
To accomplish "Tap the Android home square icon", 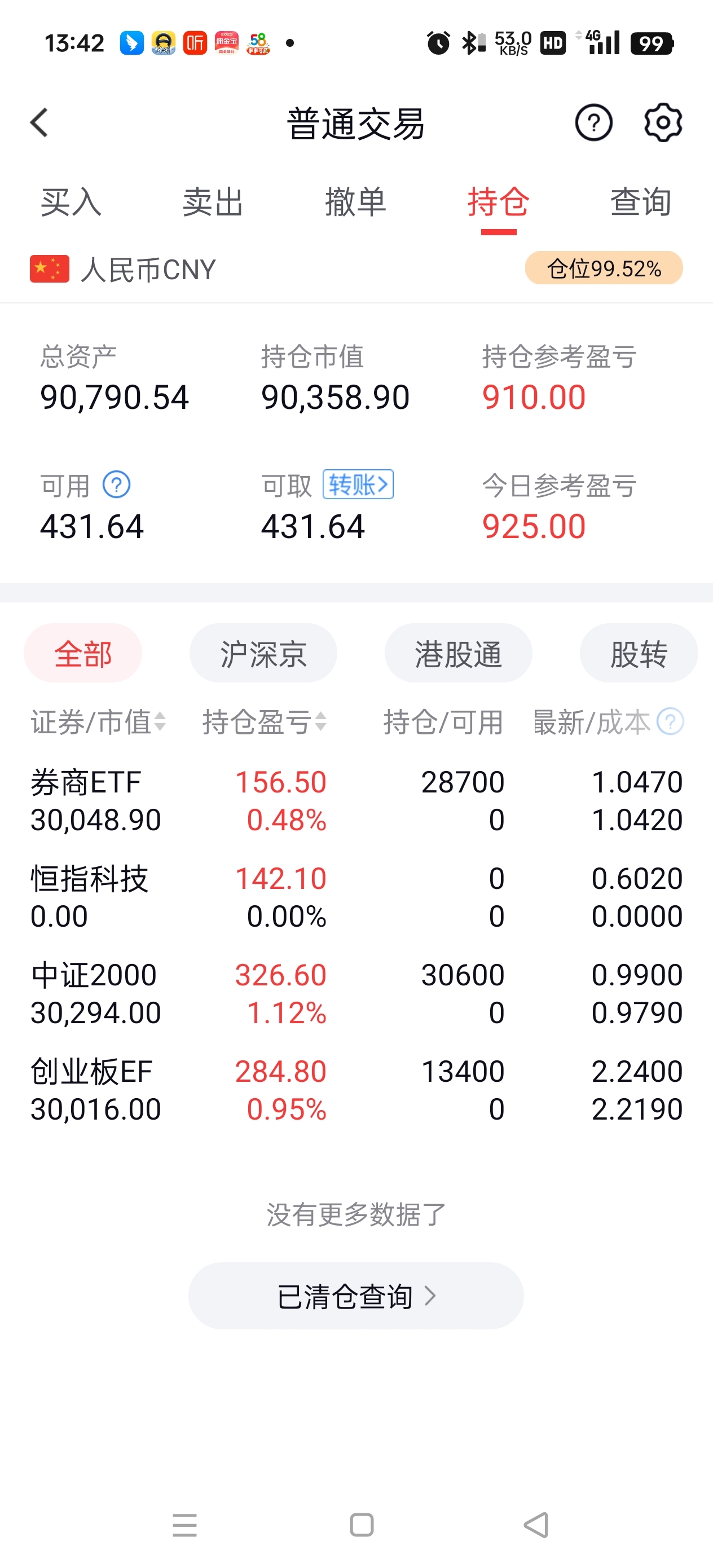I will click(362, 1525).
